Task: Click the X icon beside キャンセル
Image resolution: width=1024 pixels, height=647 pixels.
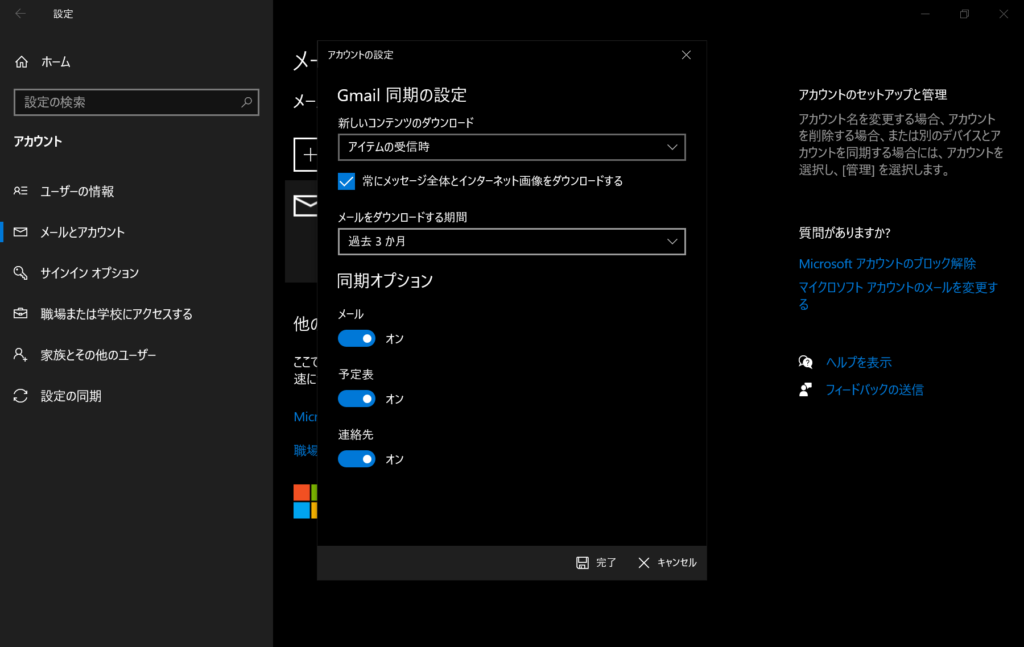Action: [644, 563]
